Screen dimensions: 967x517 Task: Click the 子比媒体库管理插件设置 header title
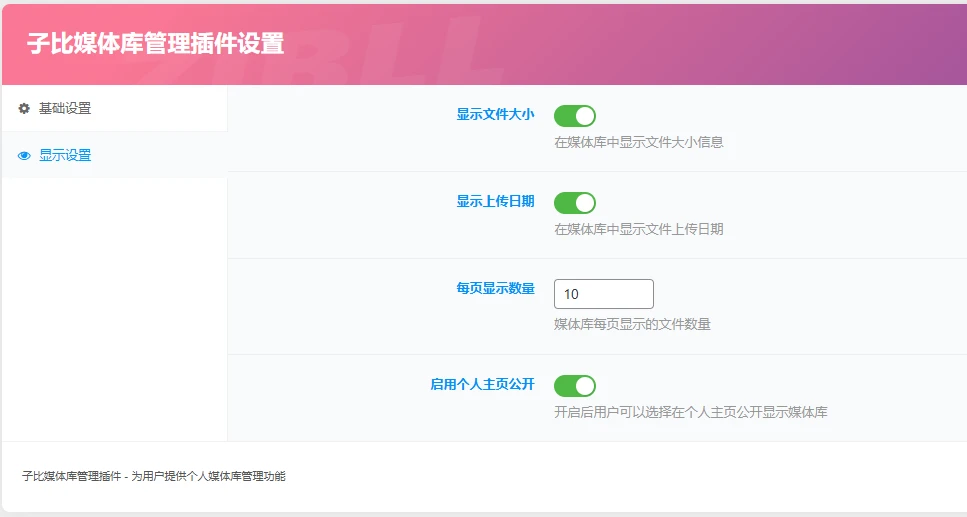[x=155, y=44]
